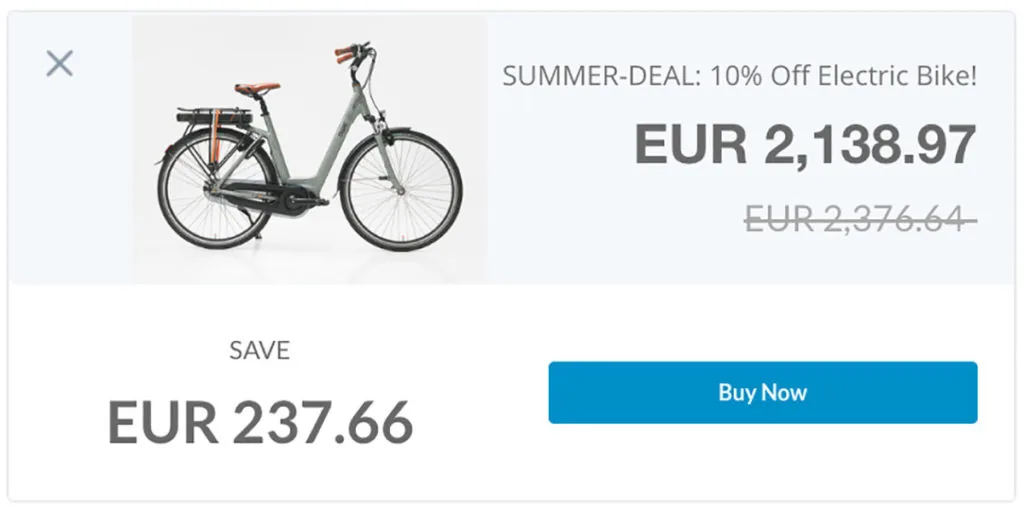Viewport: 1024px width, 509px height.
Task: Click the savings amount EUR 237.66
Action: point(261,421)
